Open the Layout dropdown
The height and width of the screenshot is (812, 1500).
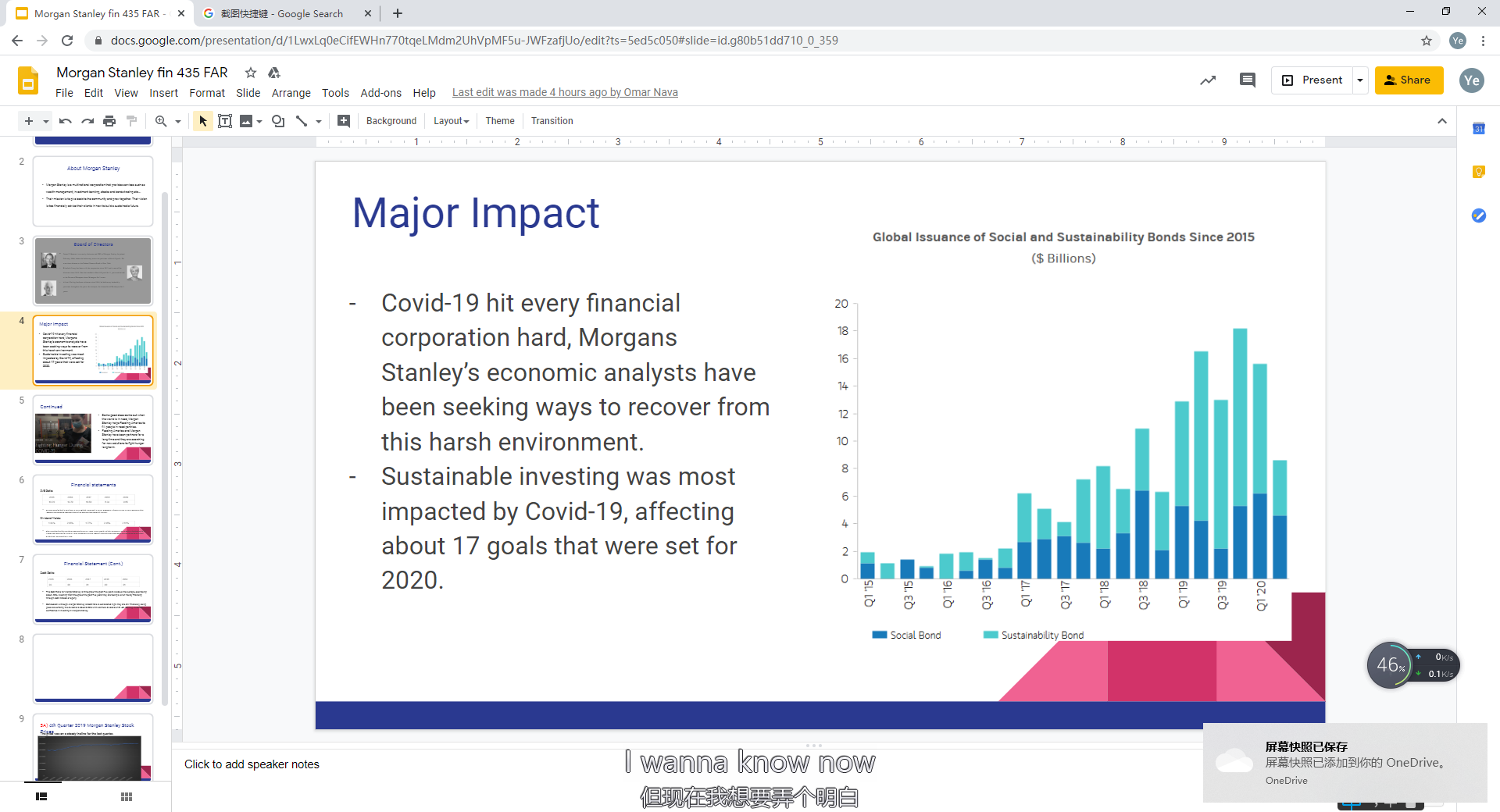click(x=452, y=121)
